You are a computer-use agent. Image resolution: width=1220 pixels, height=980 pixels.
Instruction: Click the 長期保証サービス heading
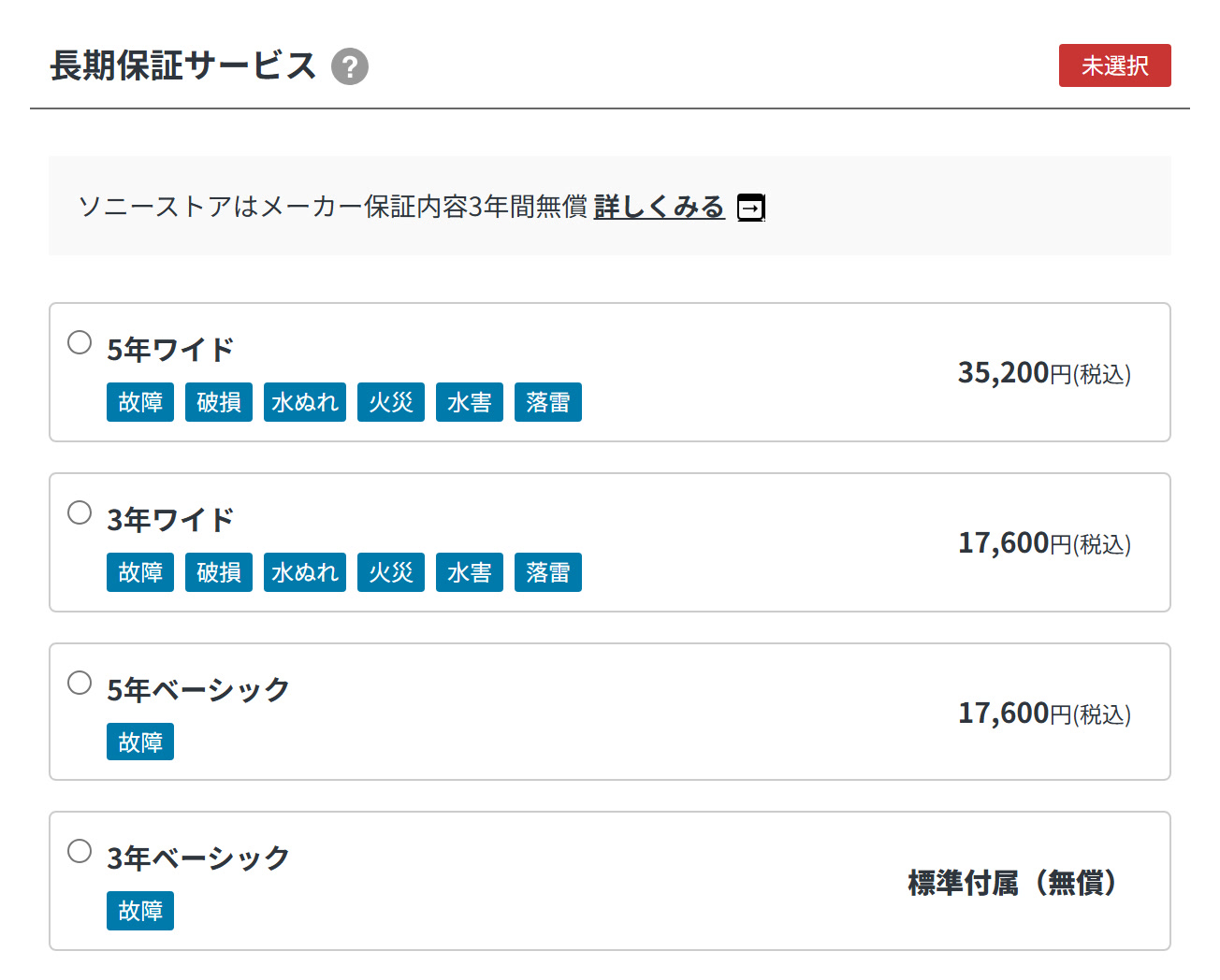(183, 65)
